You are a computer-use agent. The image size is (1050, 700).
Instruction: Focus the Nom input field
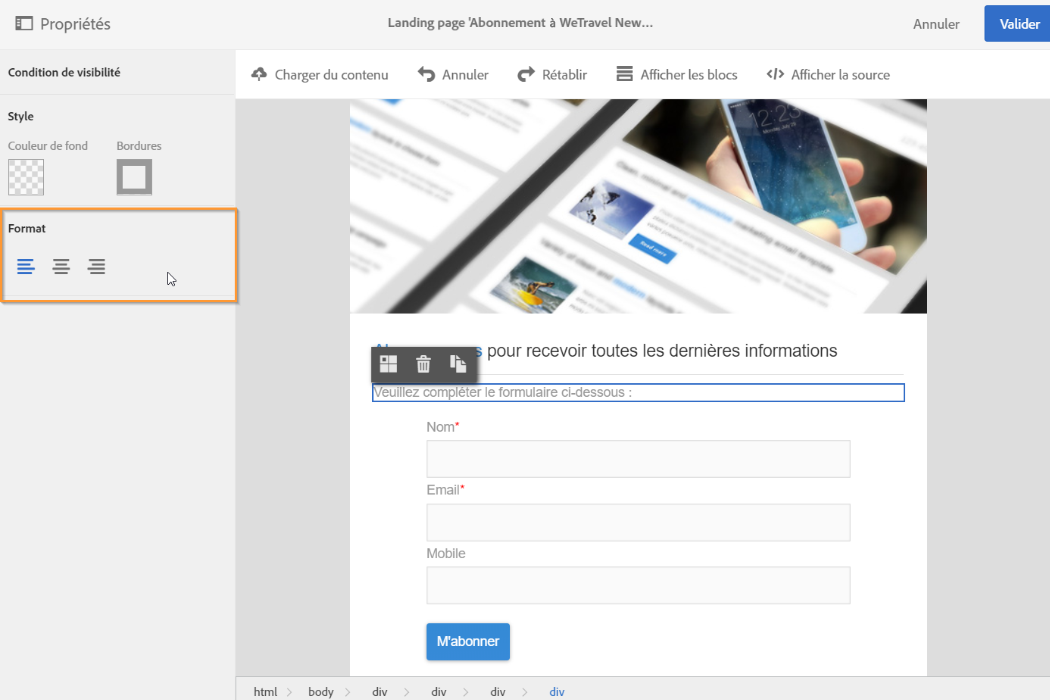(x=638, y=459)
